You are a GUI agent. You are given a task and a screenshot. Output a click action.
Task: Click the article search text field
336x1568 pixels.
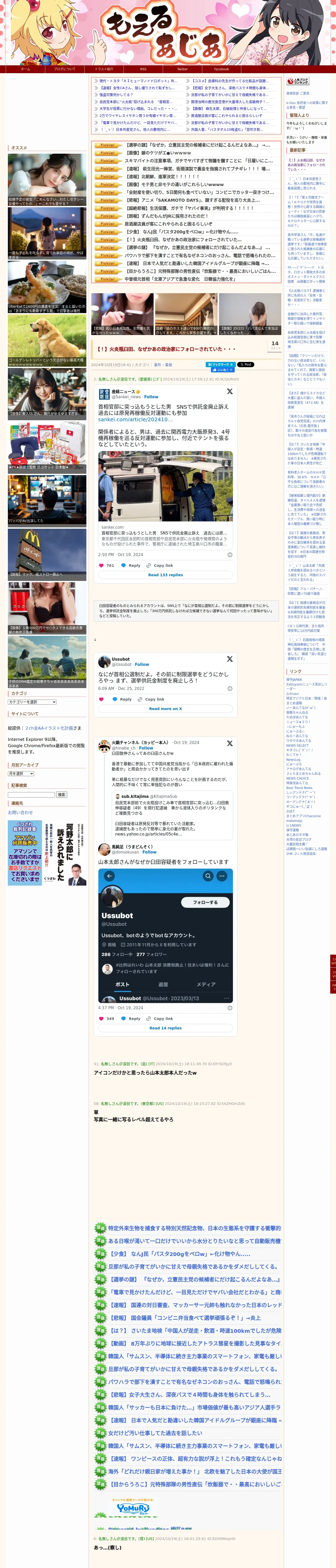pyautogui.click(x=31, y=795)
